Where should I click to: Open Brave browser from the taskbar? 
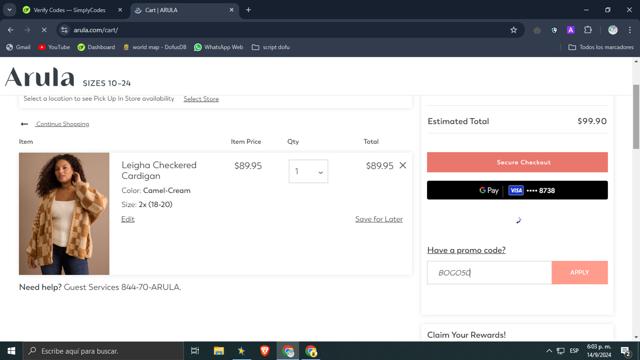[x=265, y=351]
